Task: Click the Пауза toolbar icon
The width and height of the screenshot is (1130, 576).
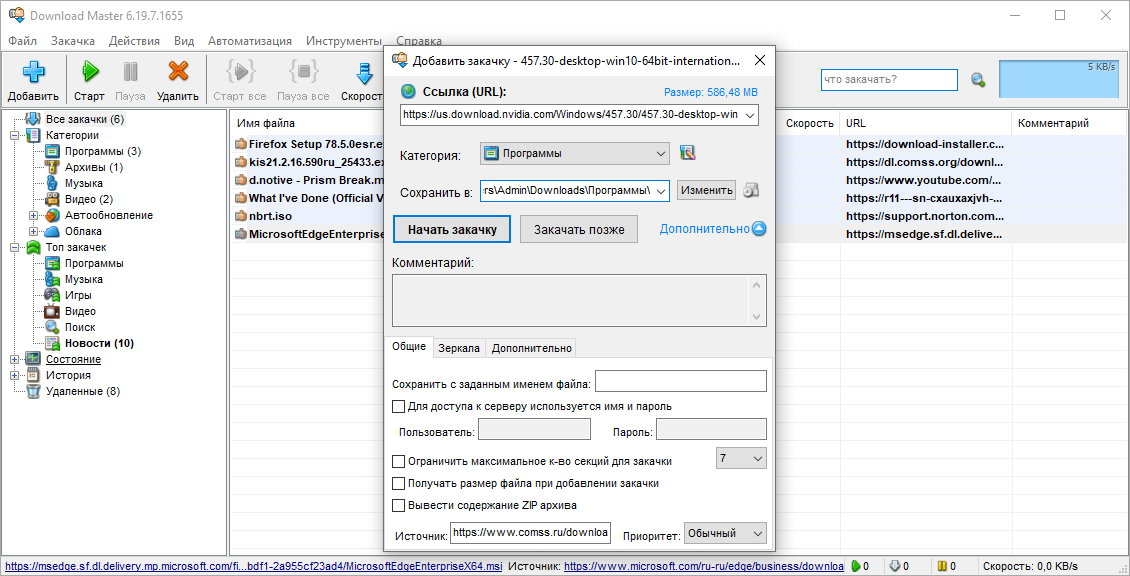Action: pos(130,71)
